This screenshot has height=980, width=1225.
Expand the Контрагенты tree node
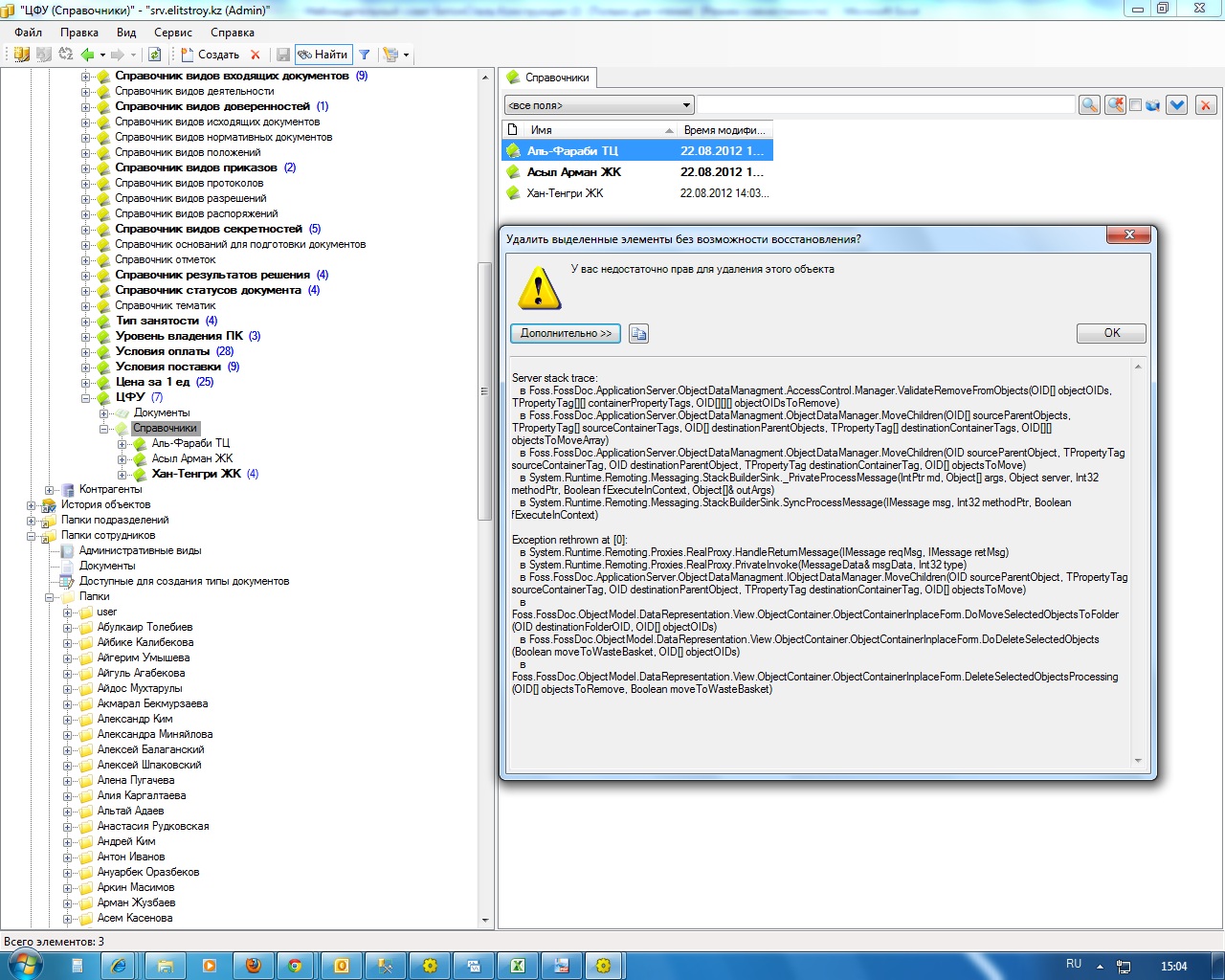coord(50,489)
